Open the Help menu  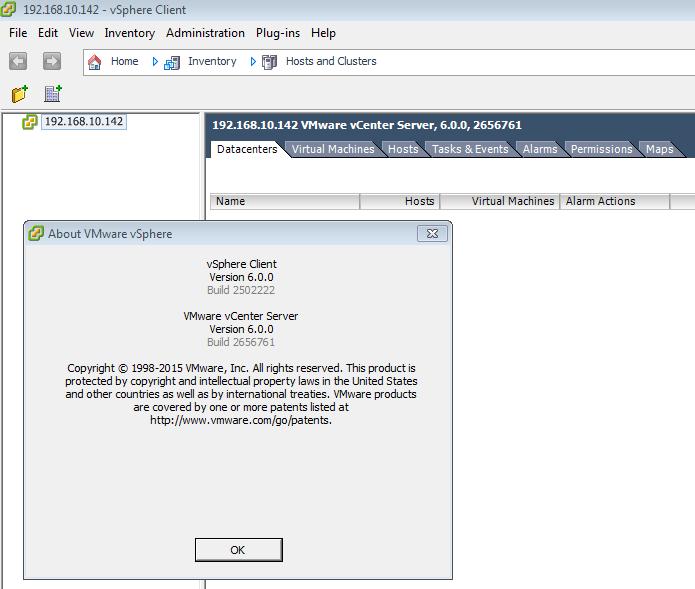pyautogui.click(x=323, y=33)
